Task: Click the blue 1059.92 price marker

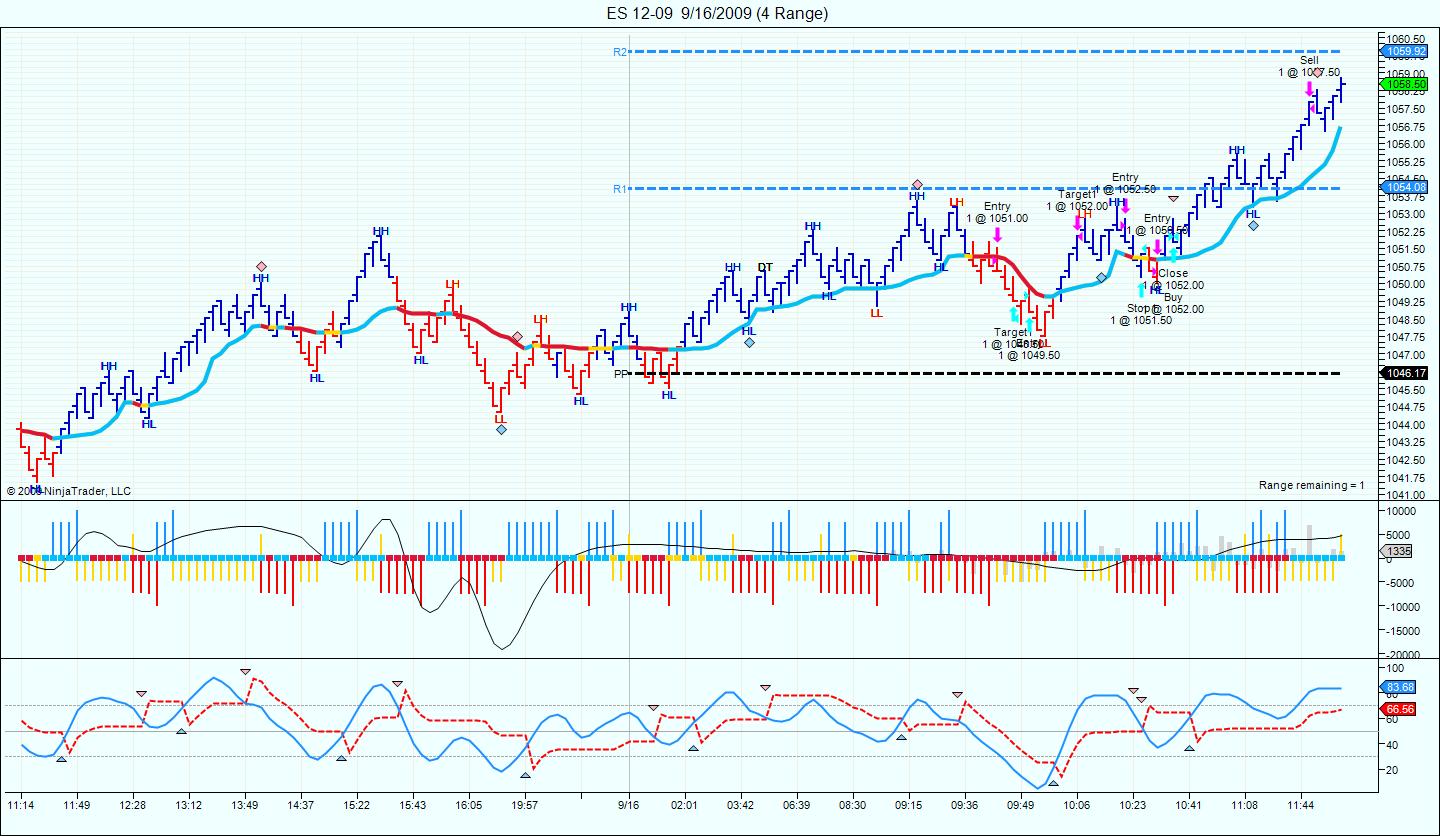Action: pyautogui.click(x=1403, y=51)
